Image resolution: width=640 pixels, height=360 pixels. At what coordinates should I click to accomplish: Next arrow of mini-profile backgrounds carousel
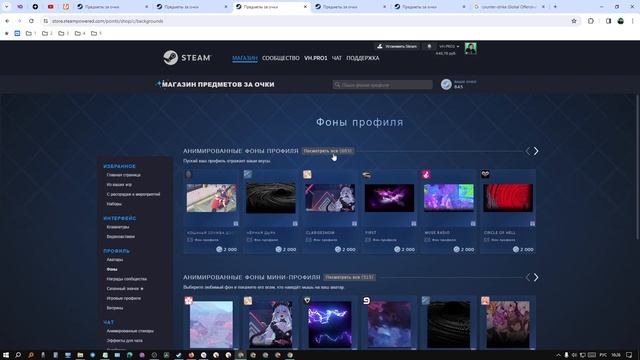536,277
